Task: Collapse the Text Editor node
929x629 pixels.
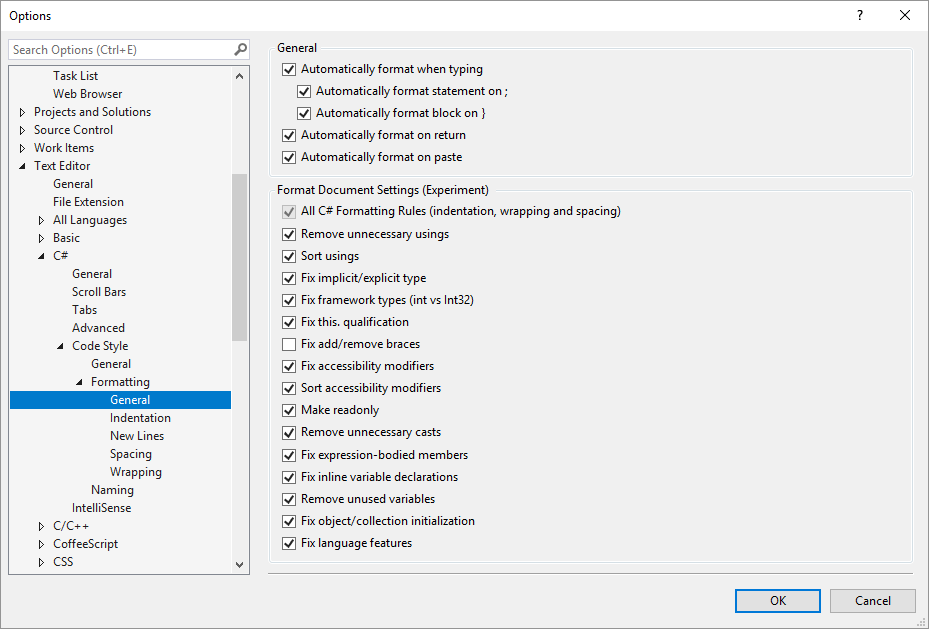Action: (x=22, y=165)
